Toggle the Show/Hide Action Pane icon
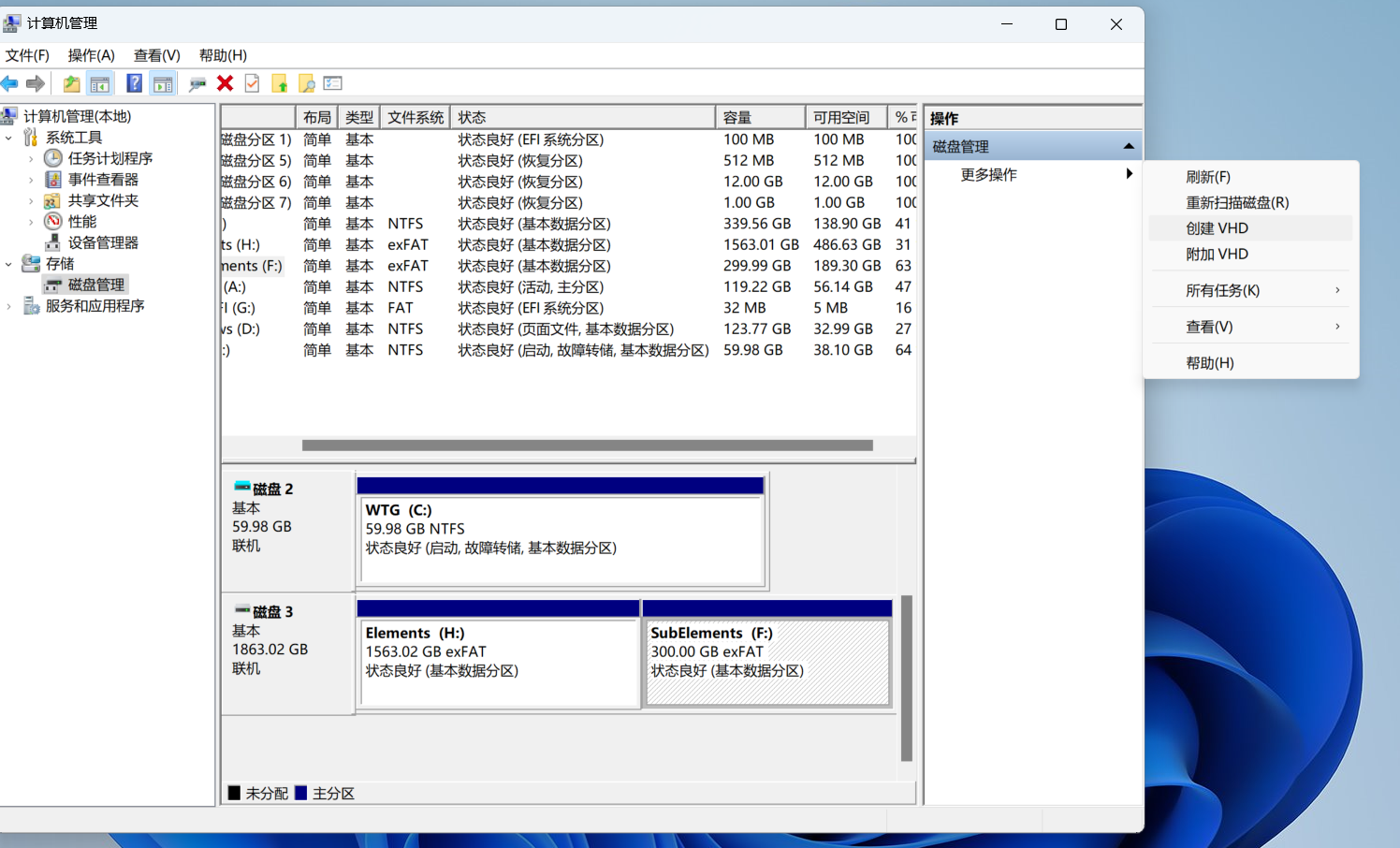Screen dimensions: 1400x848 [x=163, y=84]
